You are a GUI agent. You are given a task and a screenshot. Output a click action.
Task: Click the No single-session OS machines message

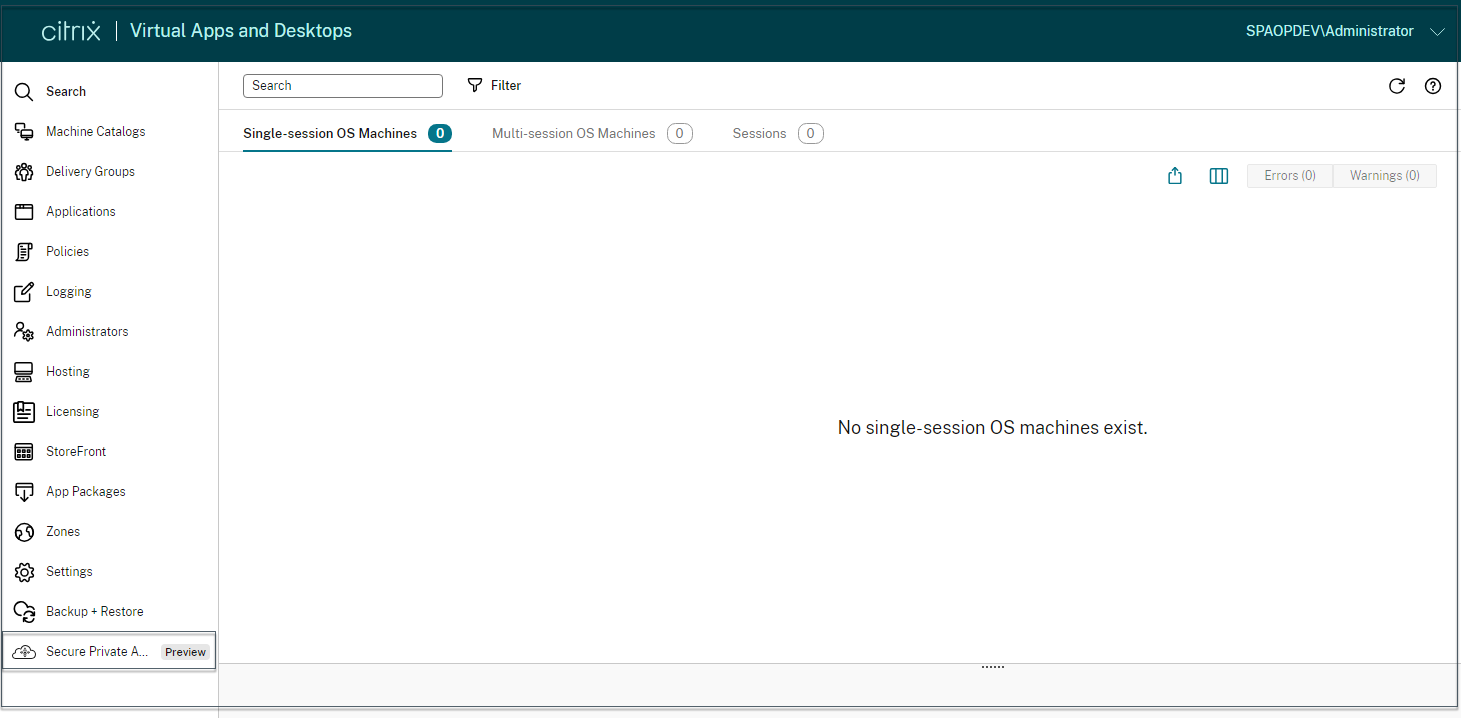click(x=993, y=428)
